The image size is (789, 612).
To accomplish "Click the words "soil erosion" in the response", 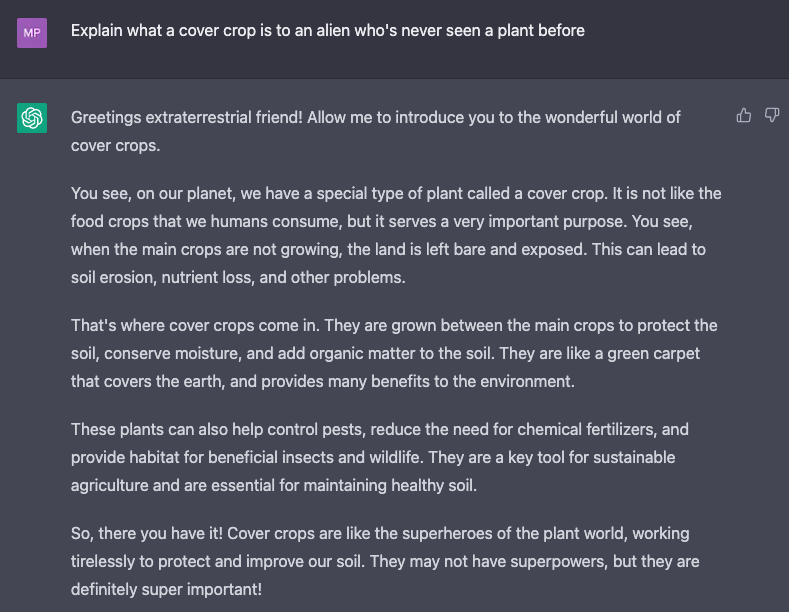I will click(x=118, y=277).
